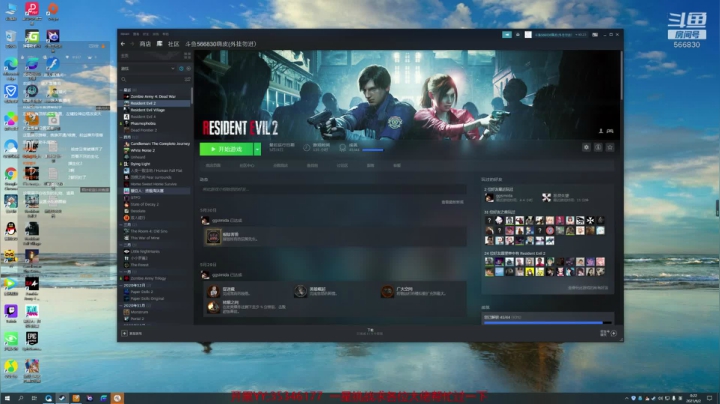Screen dimensions: 720x404
Task: Select White Noise 2 in library
Action: 143,151
